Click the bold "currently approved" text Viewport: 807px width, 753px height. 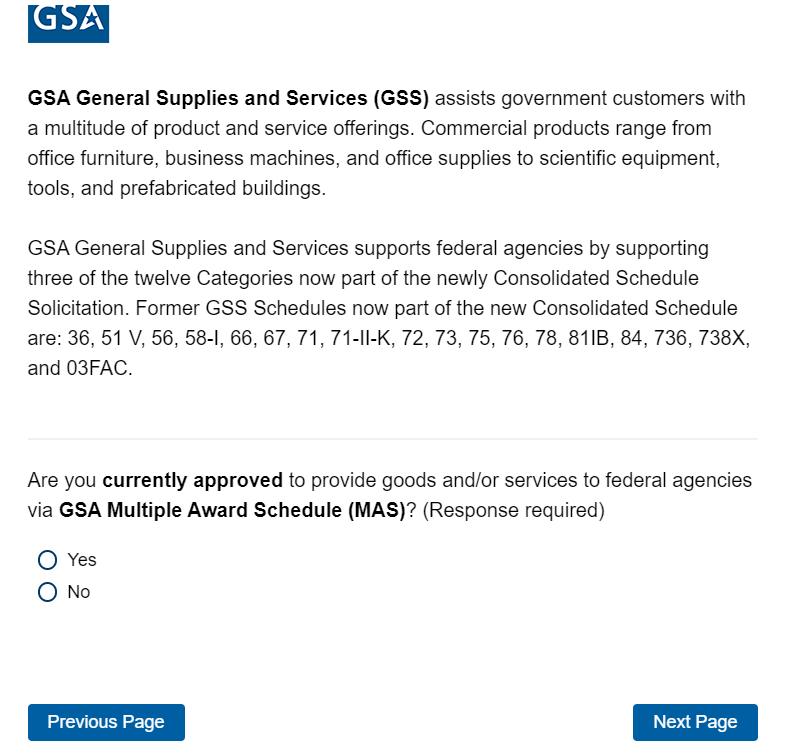coord(192,480)
